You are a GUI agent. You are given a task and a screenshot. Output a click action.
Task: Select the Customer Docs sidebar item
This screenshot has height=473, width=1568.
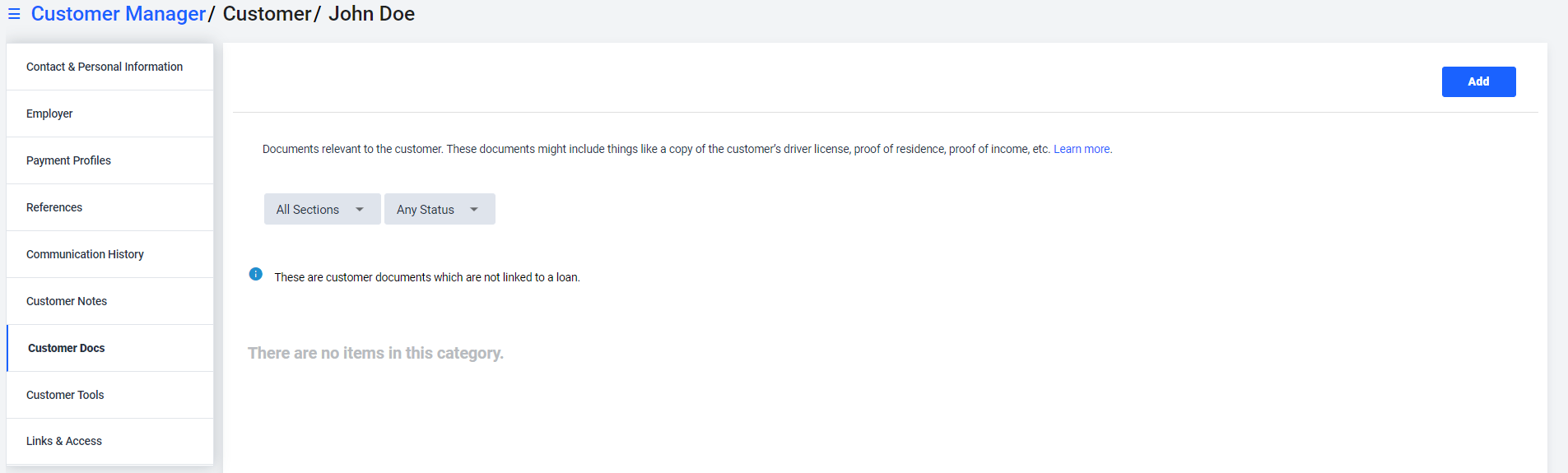109,348
